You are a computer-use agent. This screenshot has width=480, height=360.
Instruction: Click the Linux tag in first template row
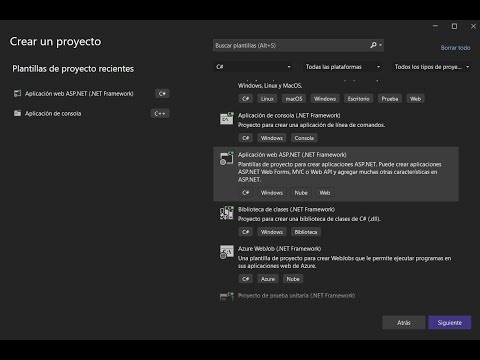(x=267, y=99)
